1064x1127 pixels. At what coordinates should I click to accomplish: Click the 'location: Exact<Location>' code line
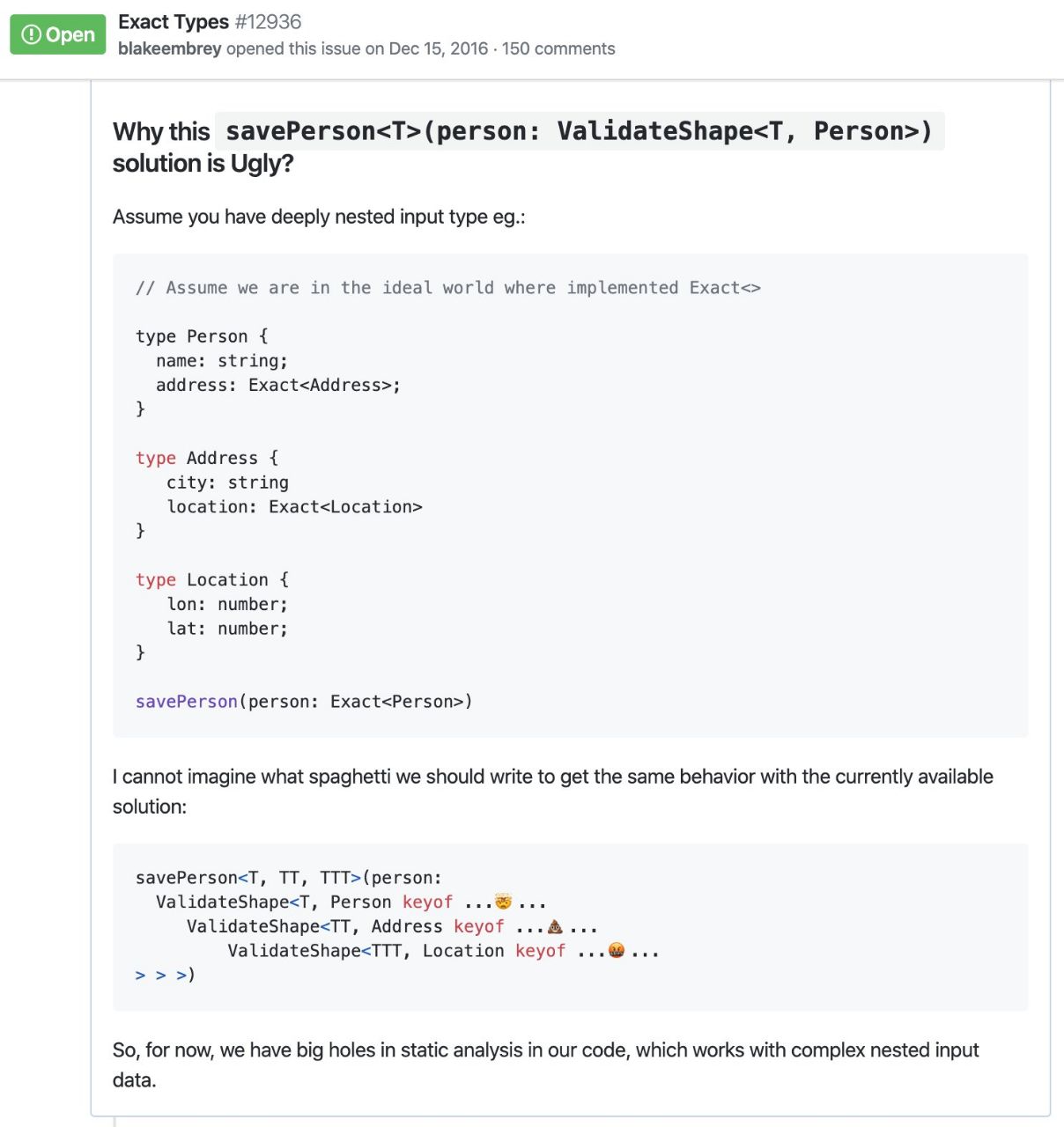295,506
